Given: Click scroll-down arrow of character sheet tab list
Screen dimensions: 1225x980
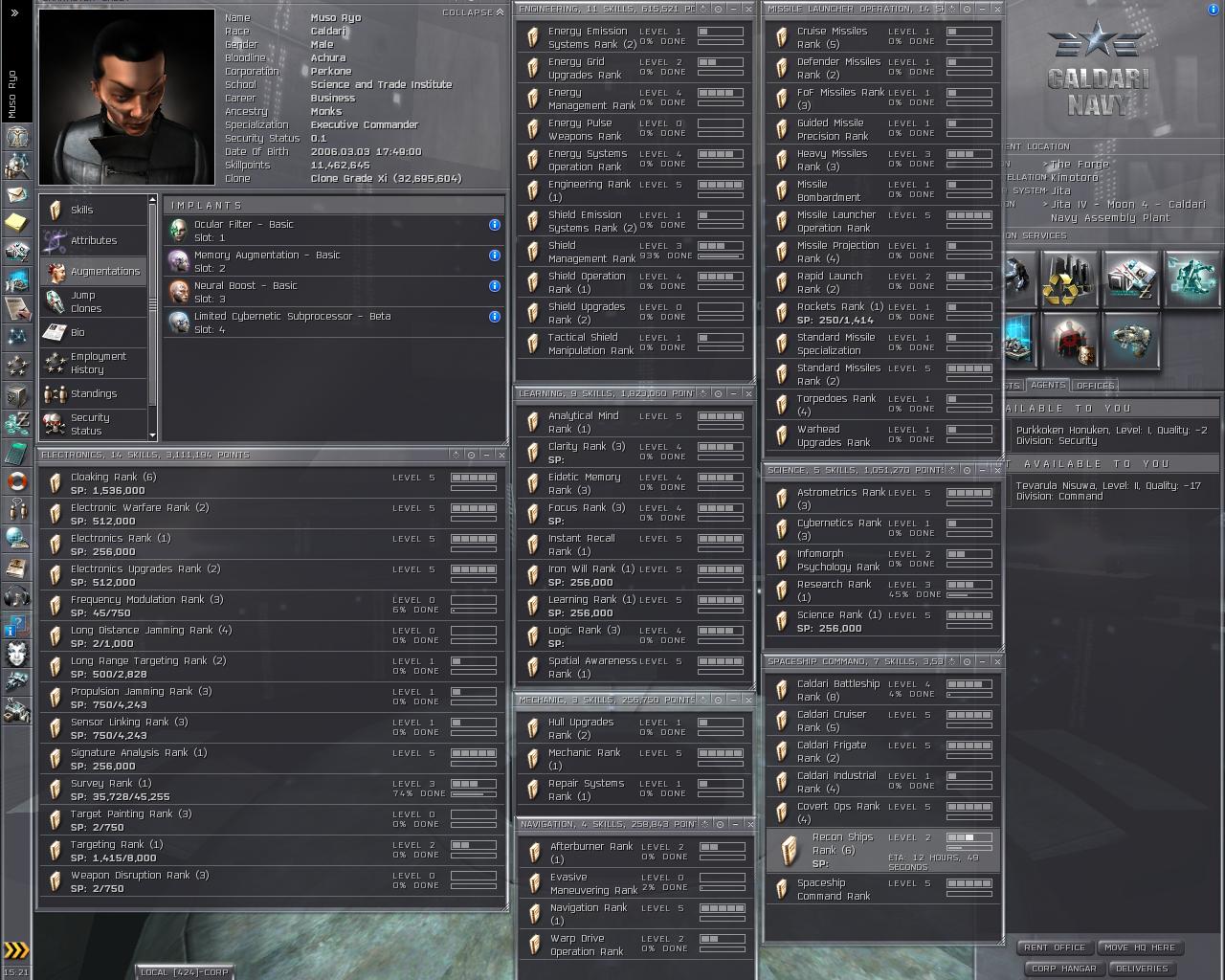Looking at the screenshot, I should 152,434.
